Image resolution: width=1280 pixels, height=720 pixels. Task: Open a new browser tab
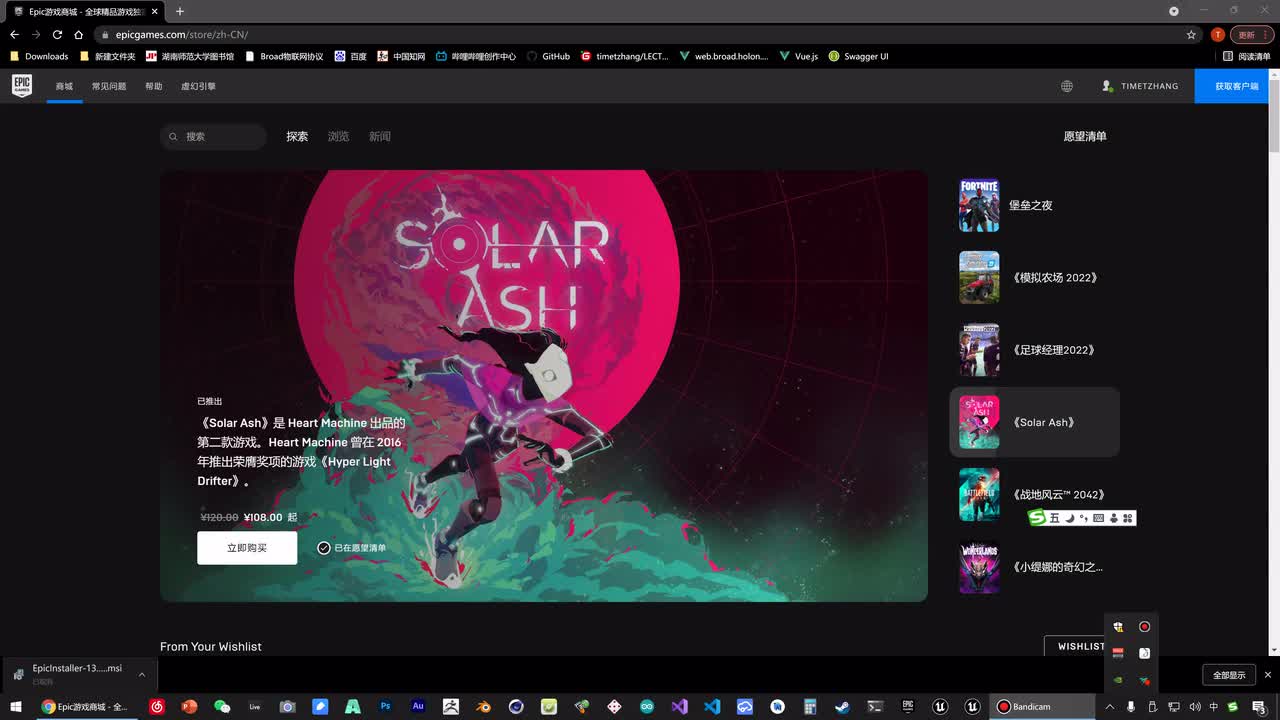pos(180,11)
